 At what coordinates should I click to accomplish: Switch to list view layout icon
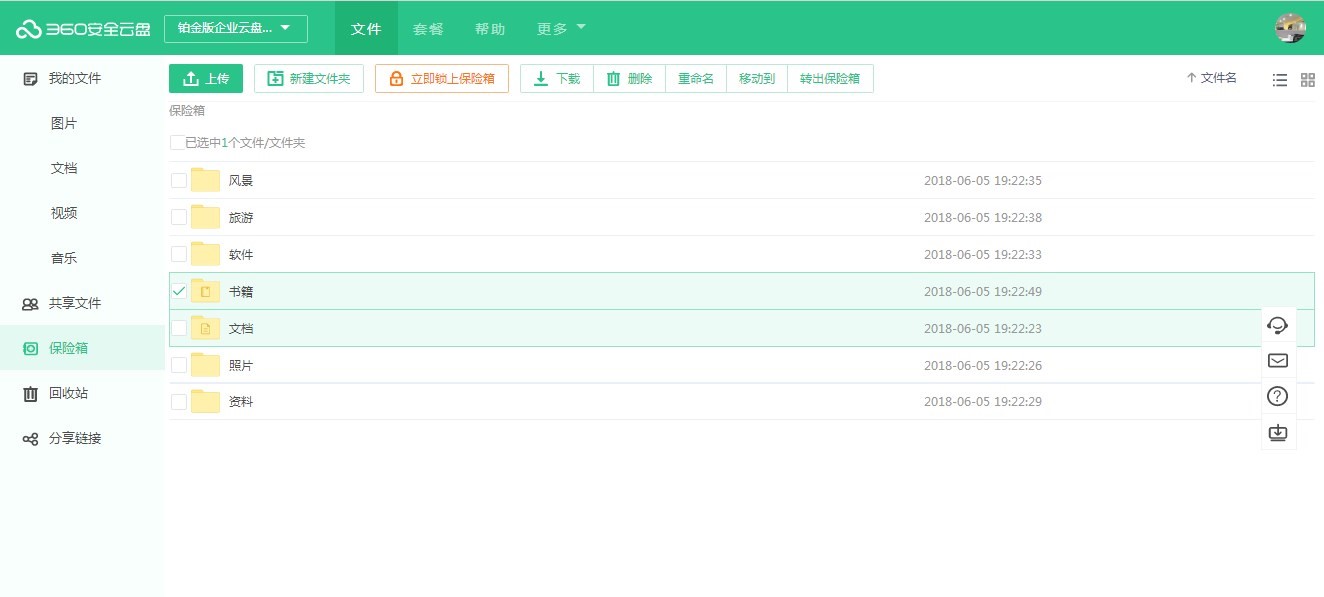click(1279, 80)
